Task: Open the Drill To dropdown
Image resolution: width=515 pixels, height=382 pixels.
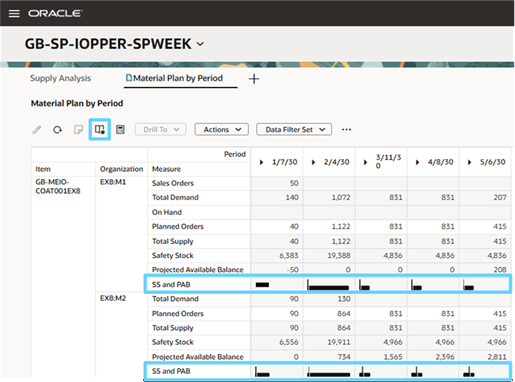Action: pos(161,129)
